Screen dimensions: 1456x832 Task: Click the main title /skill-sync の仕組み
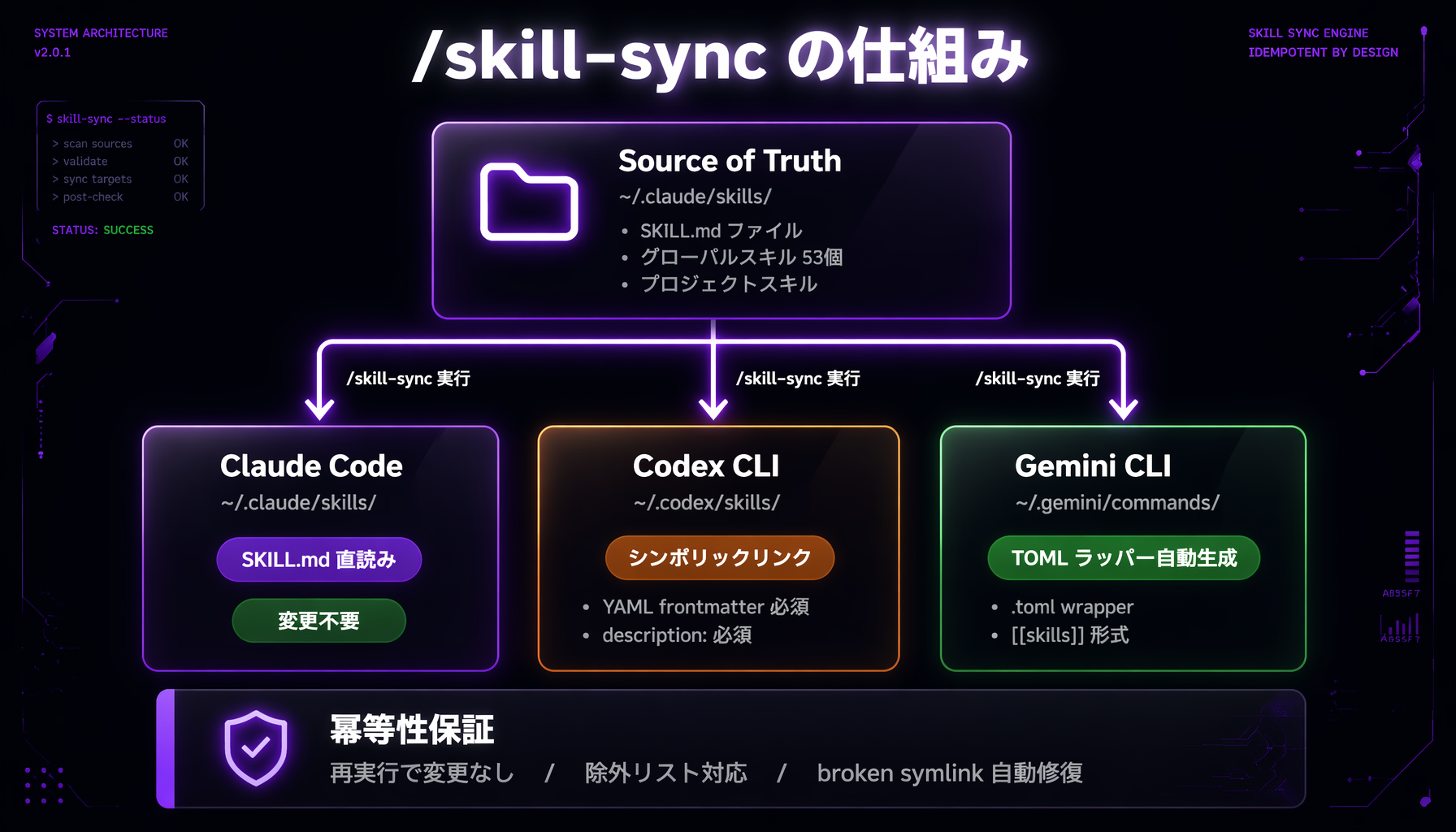coord(721,56)
